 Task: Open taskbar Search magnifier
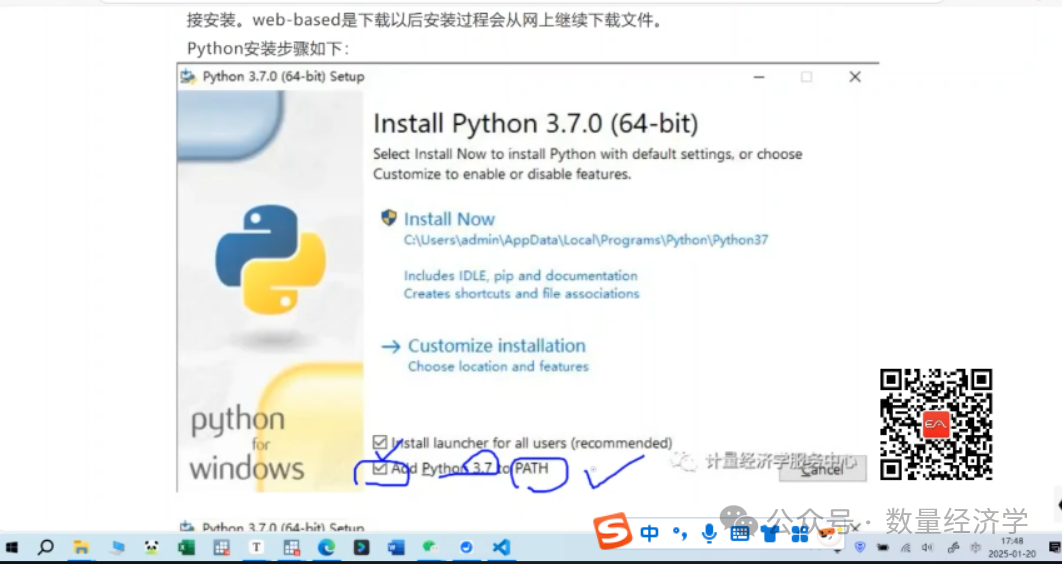46,546
